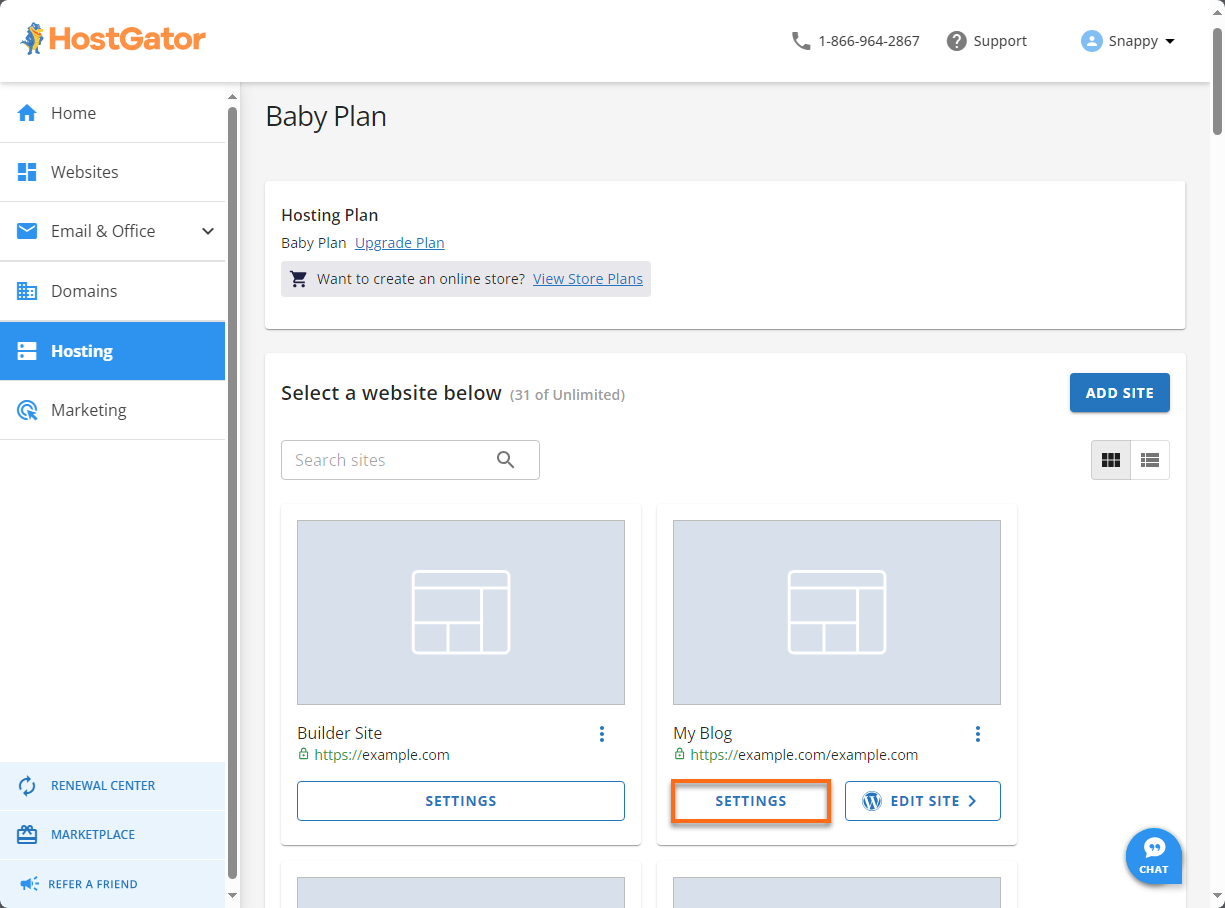Click the Add Site button

tap(1119, 392)
